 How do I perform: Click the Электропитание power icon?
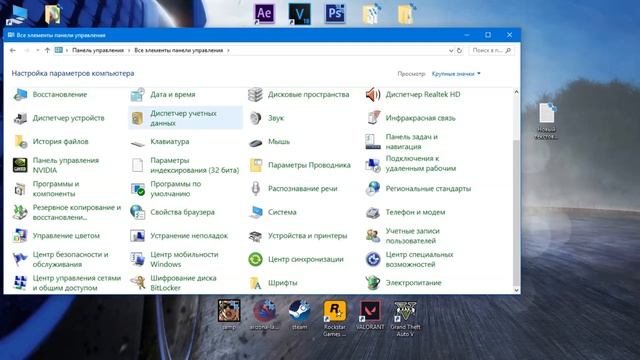tap(373, 283)
